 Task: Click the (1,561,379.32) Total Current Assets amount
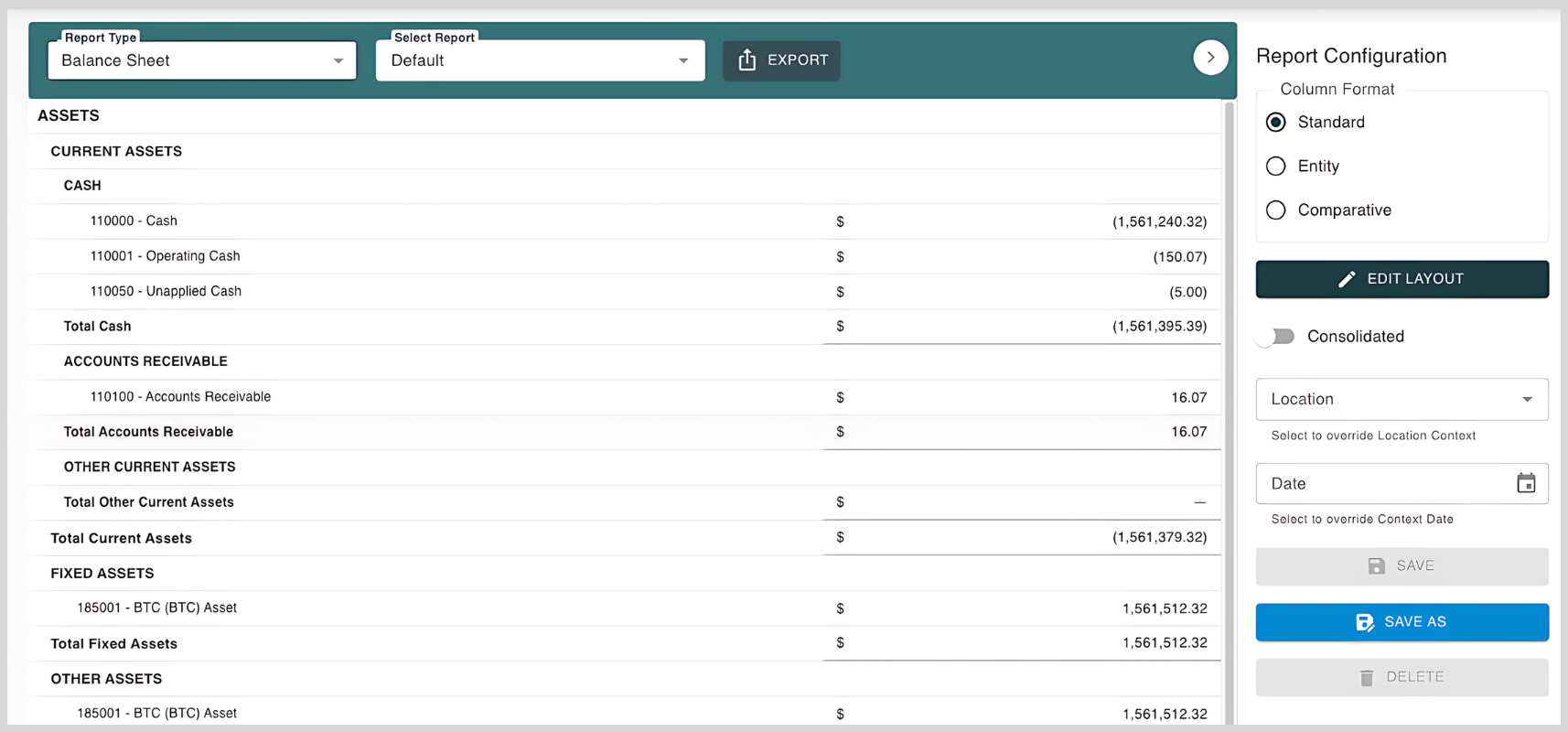1159,537
